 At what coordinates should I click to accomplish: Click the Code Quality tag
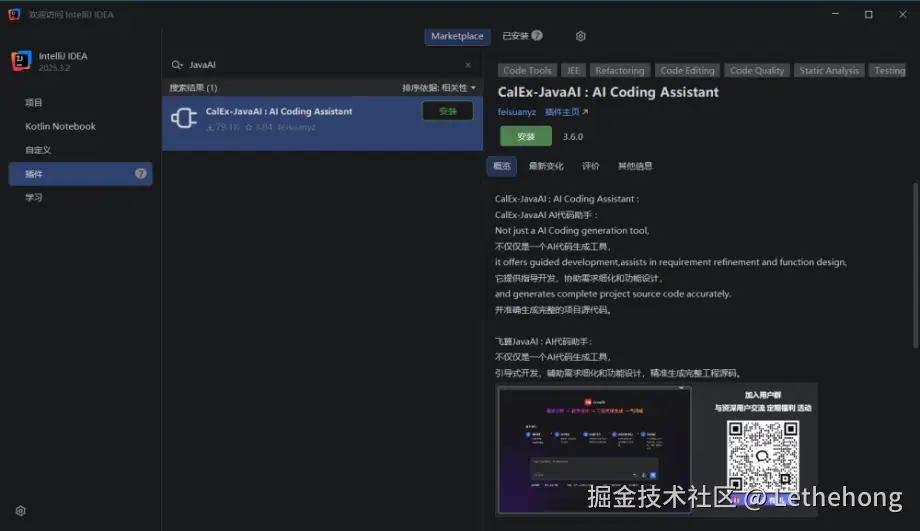(757, 70)
